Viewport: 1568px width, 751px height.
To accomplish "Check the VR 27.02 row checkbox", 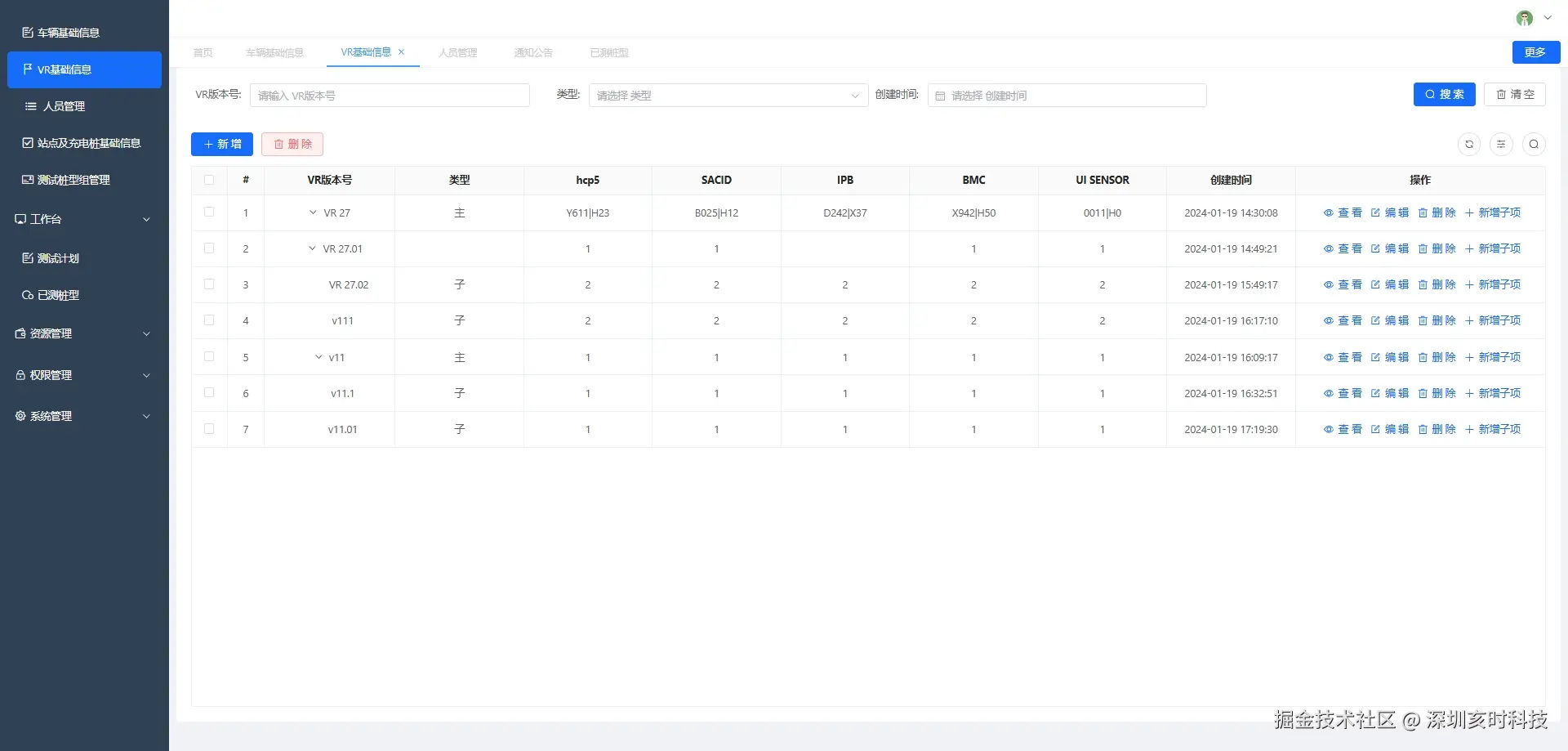I will click(x=209, y=284).
